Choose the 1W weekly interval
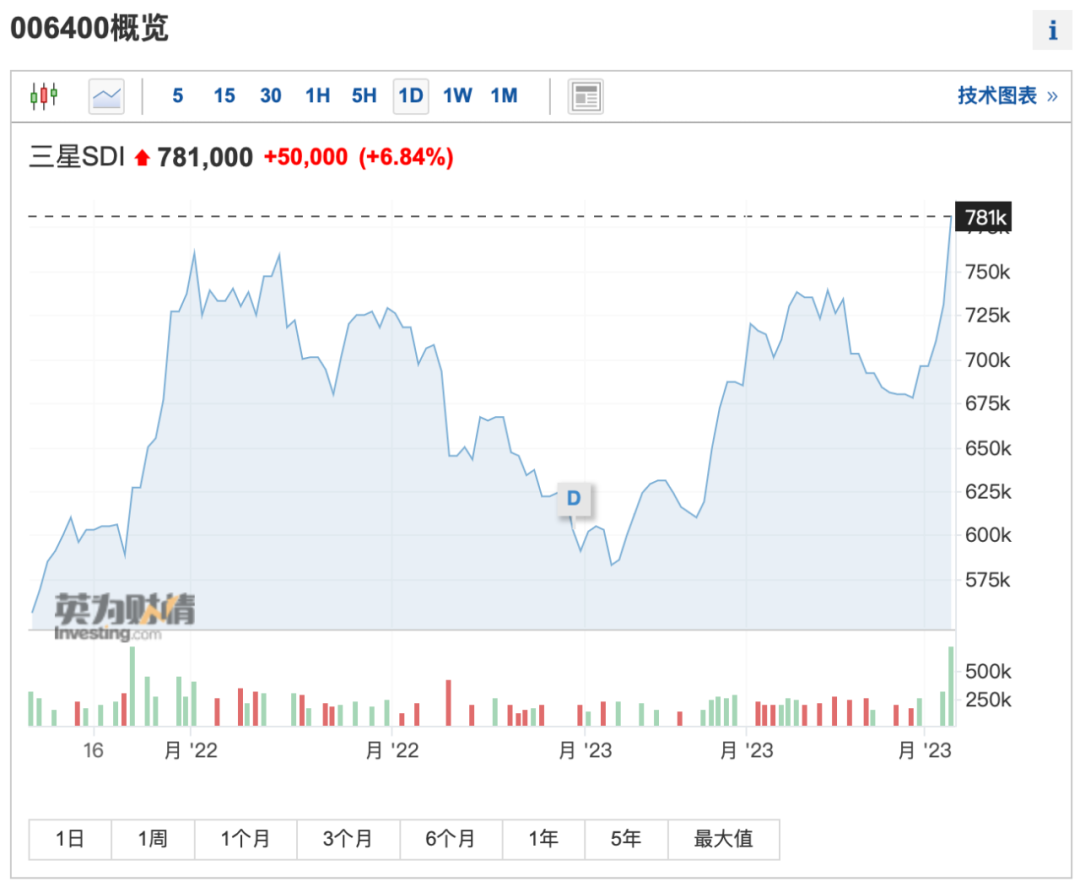Viewport: 1080px width, 887px height. tap(457, 96)
